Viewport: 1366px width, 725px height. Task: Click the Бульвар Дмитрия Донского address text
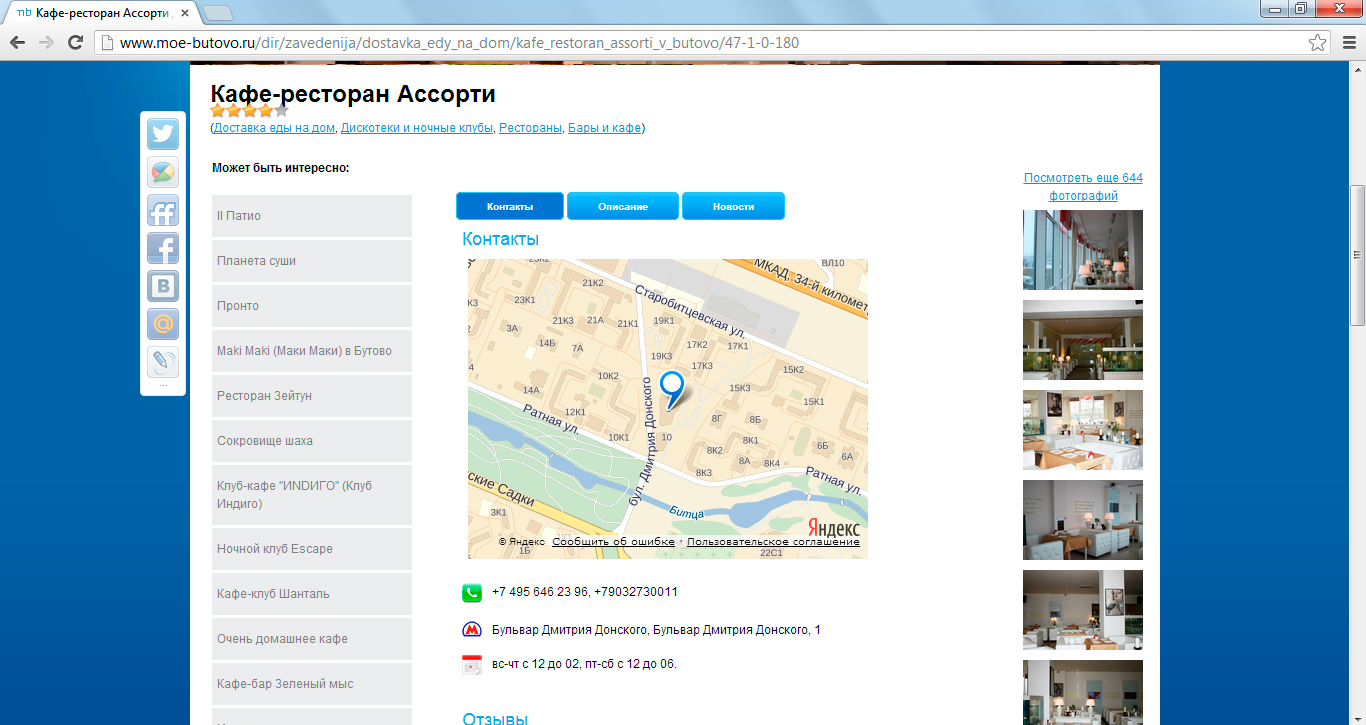pyautogui.click(x=656, y=630)
